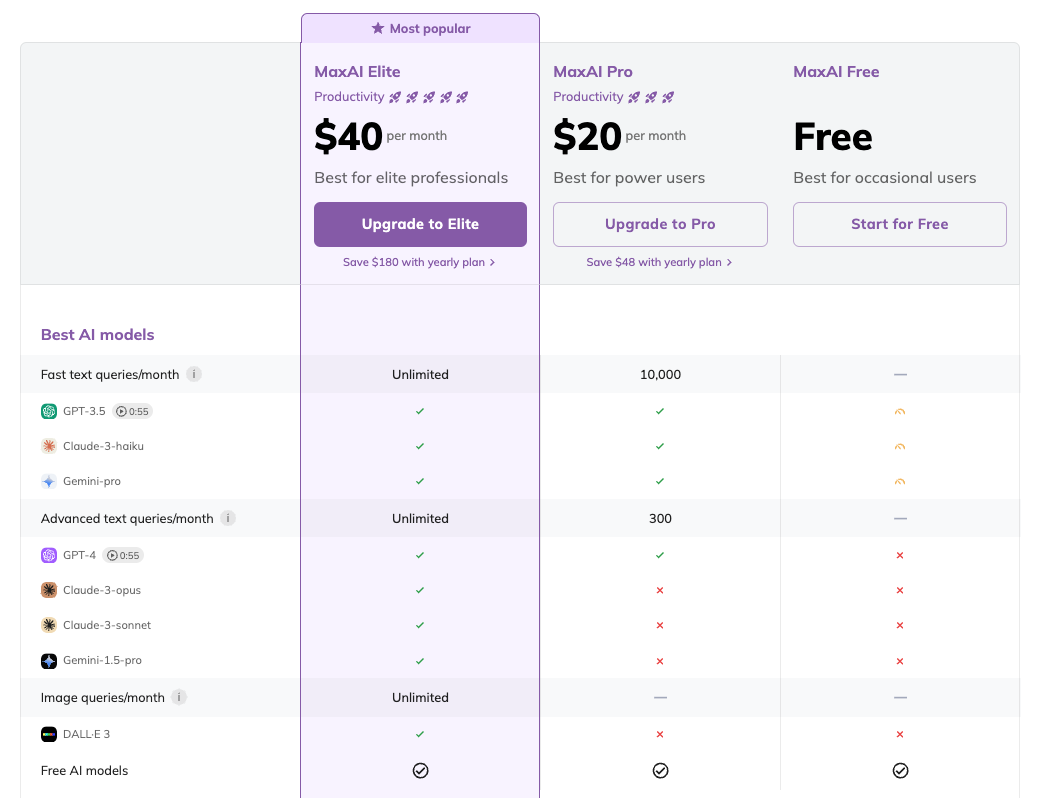Open the Save $180 with yearly plan link
The image size is (1042, 798).
pyautogui.click(x=419, y=262)
